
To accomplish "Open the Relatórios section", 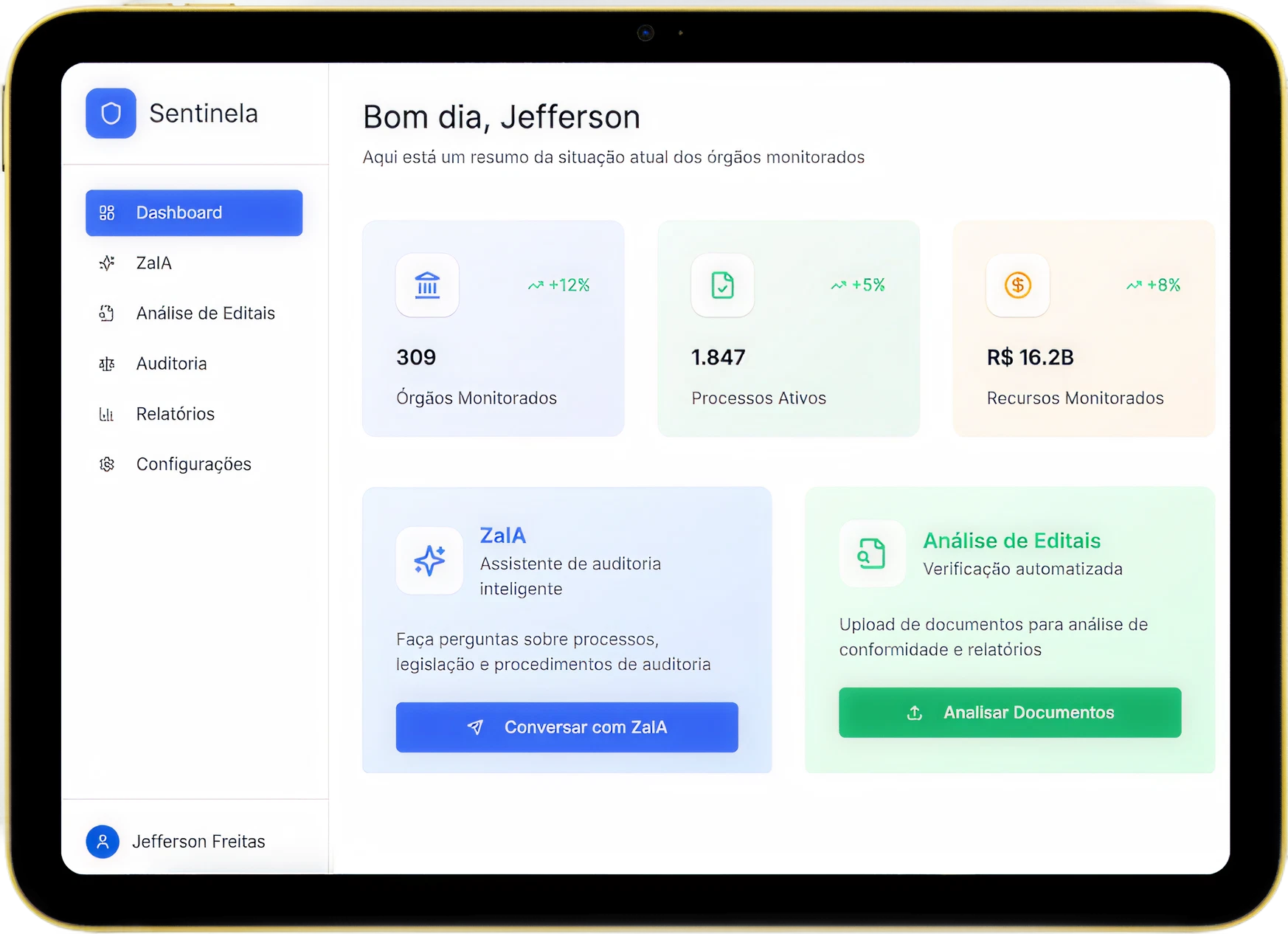I will tap(176, 414).
